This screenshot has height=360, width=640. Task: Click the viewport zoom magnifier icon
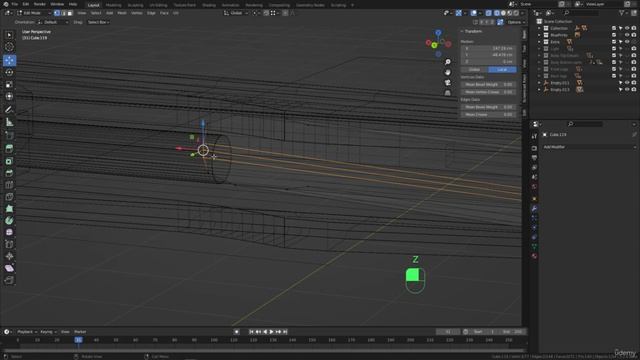(448, 62)
